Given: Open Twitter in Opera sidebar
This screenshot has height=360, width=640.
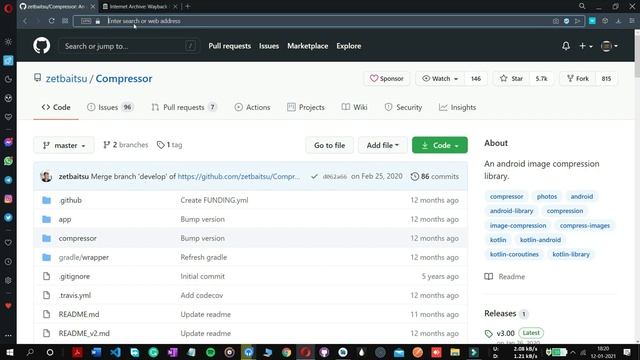Looking at the screenshot, I should click(x=8, y=218).
